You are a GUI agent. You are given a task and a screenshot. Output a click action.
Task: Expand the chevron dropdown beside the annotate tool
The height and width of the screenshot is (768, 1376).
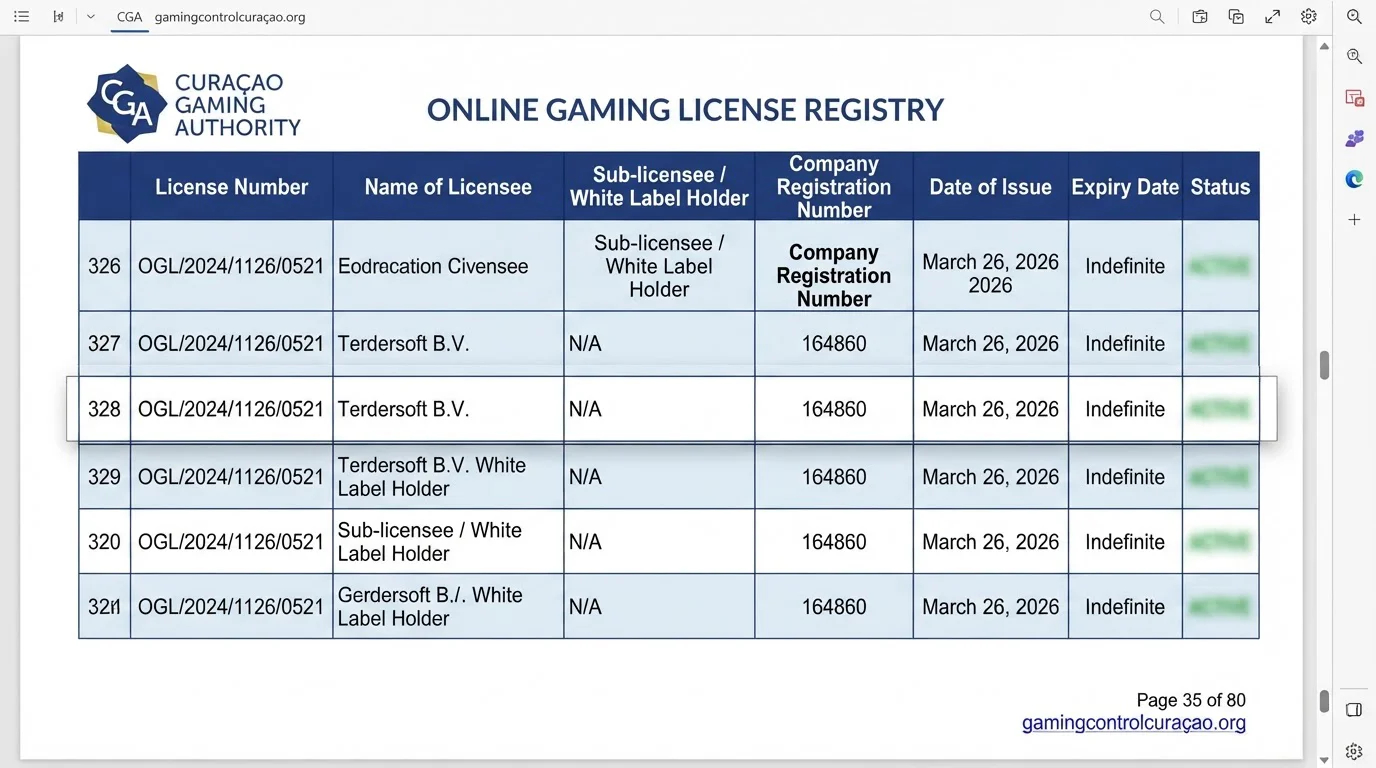(91, 17)
